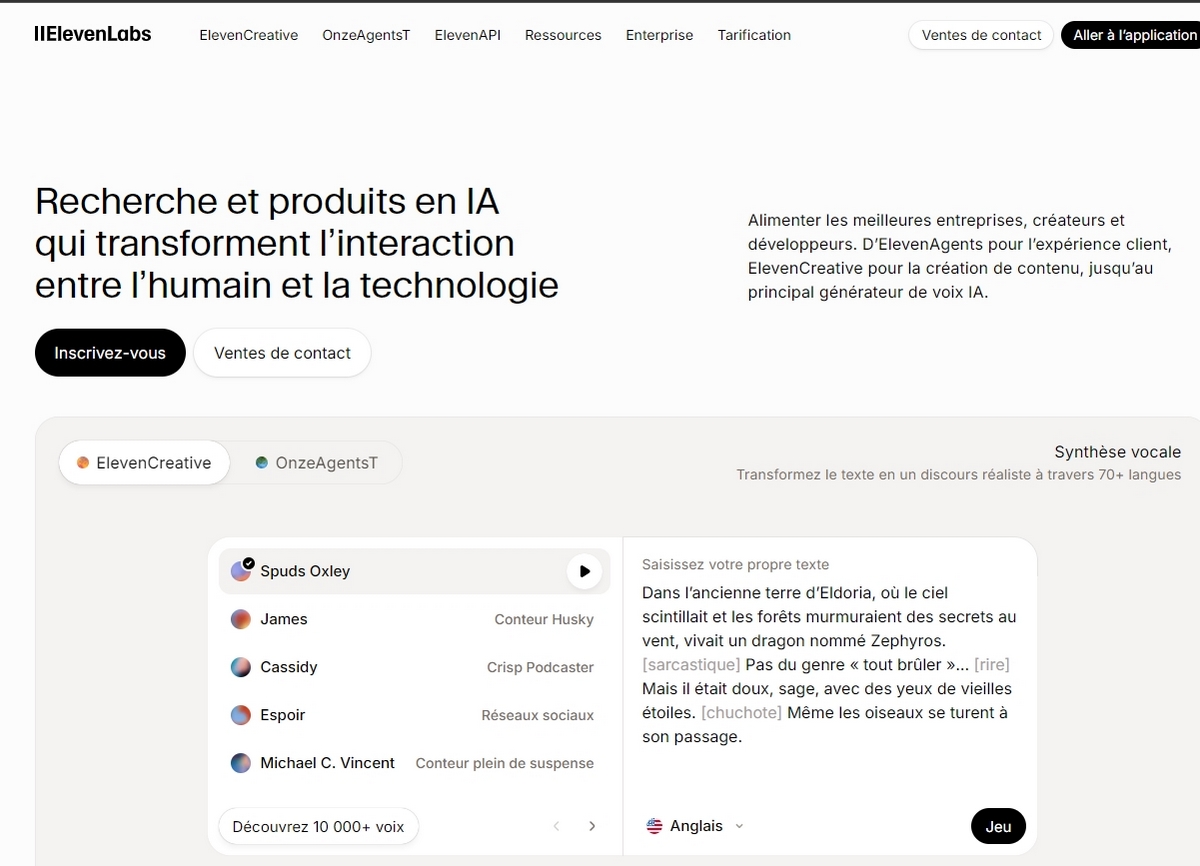Go to next voice page arrow
Viewport: 1200px width, 866px height.
[592, 826]
